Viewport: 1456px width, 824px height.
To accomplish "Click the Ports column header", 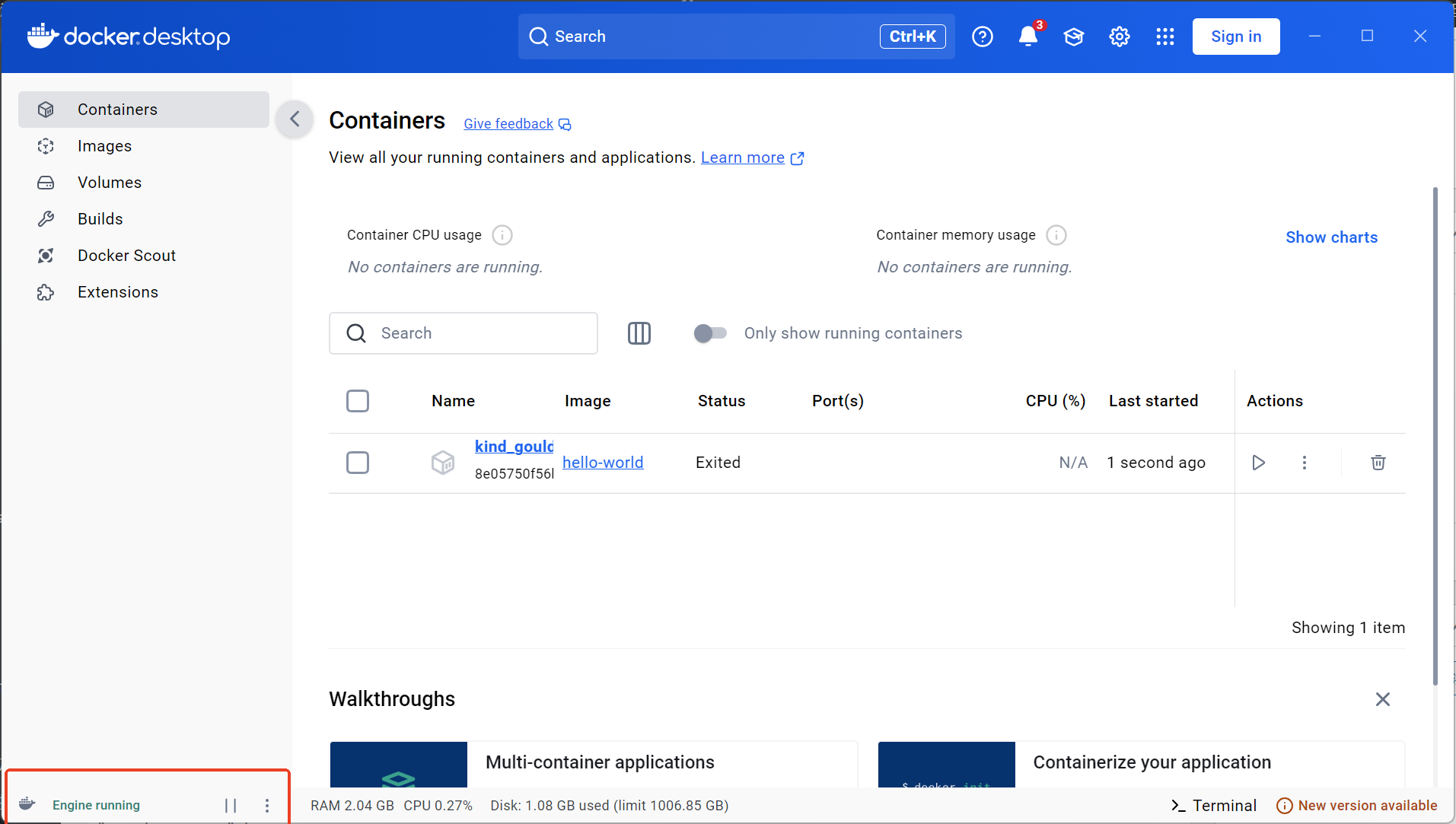I will tap(838, 401).
